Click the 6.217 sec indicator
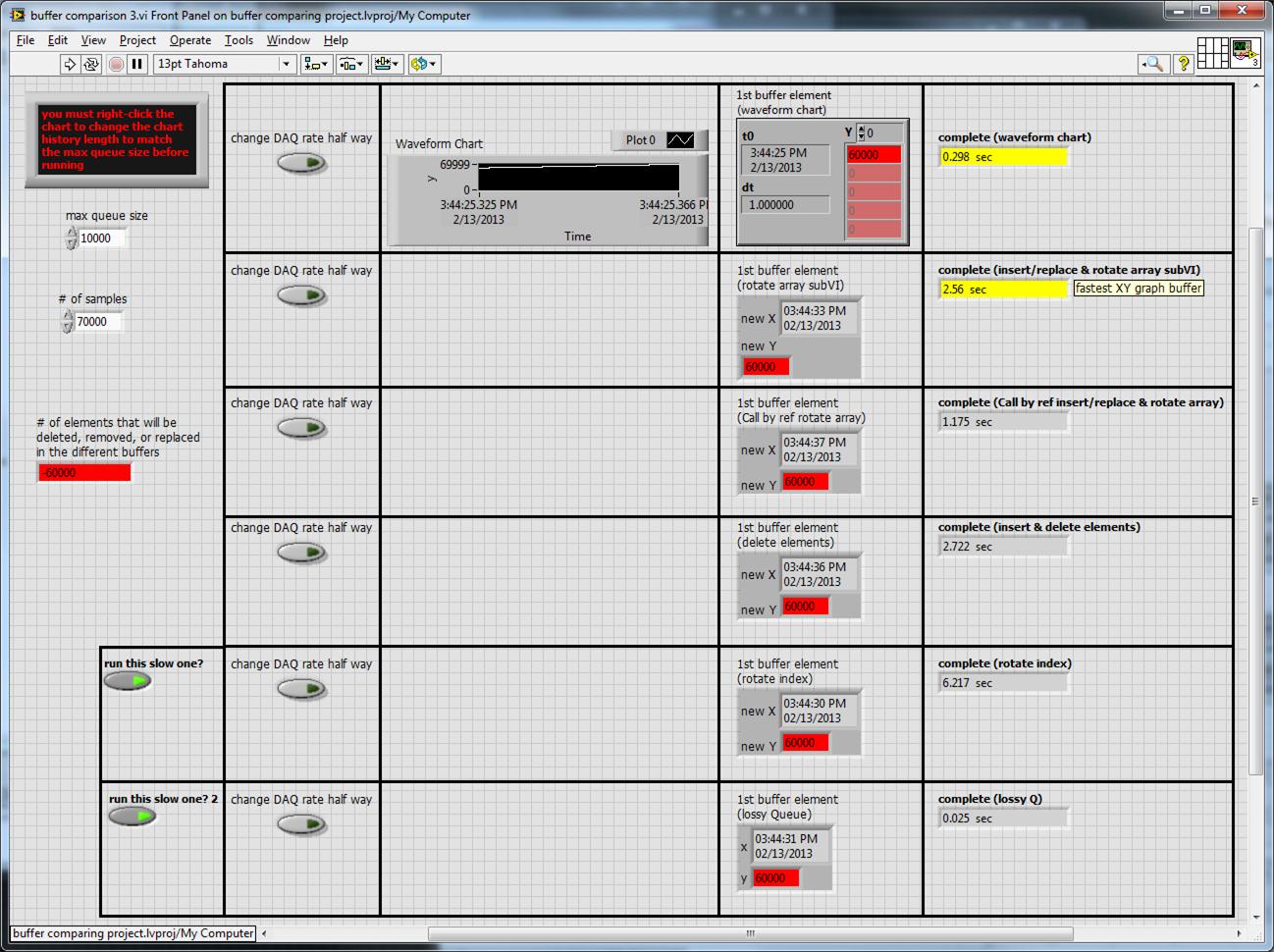Screen dimensions: 1274x952 (1003, 683)
